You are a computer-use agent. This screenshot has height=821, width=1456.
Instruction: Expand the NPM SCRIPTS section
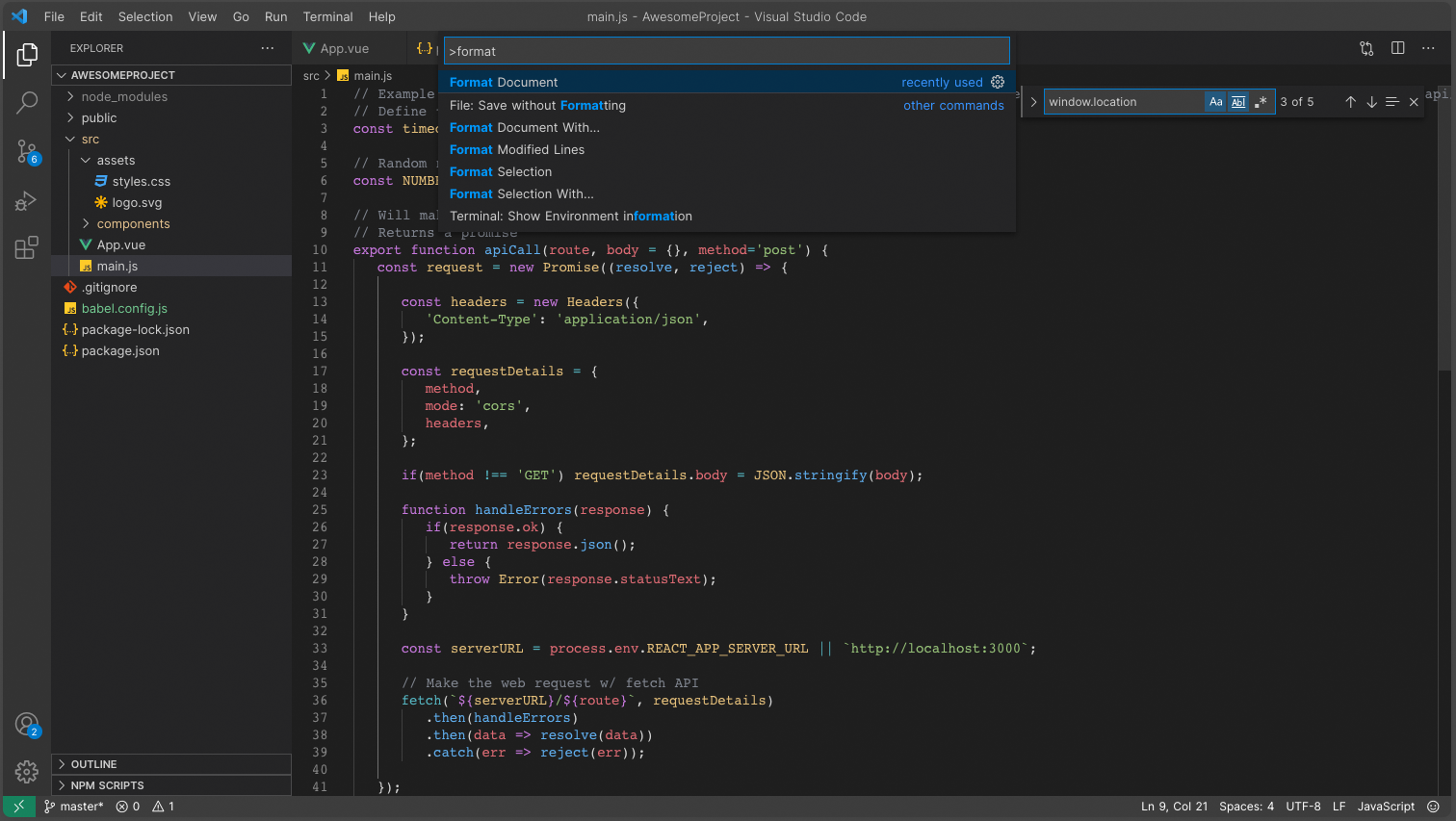[171, 785]
